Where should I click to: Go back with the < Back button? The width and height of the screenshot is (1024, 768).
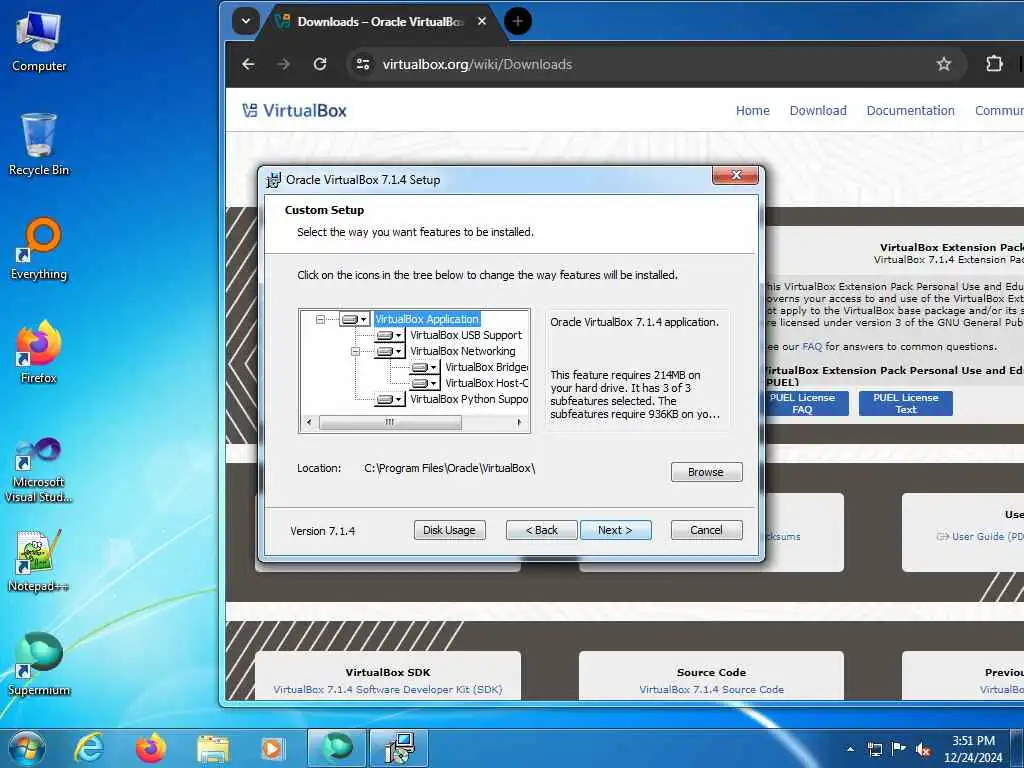click(x=541, y=530)
